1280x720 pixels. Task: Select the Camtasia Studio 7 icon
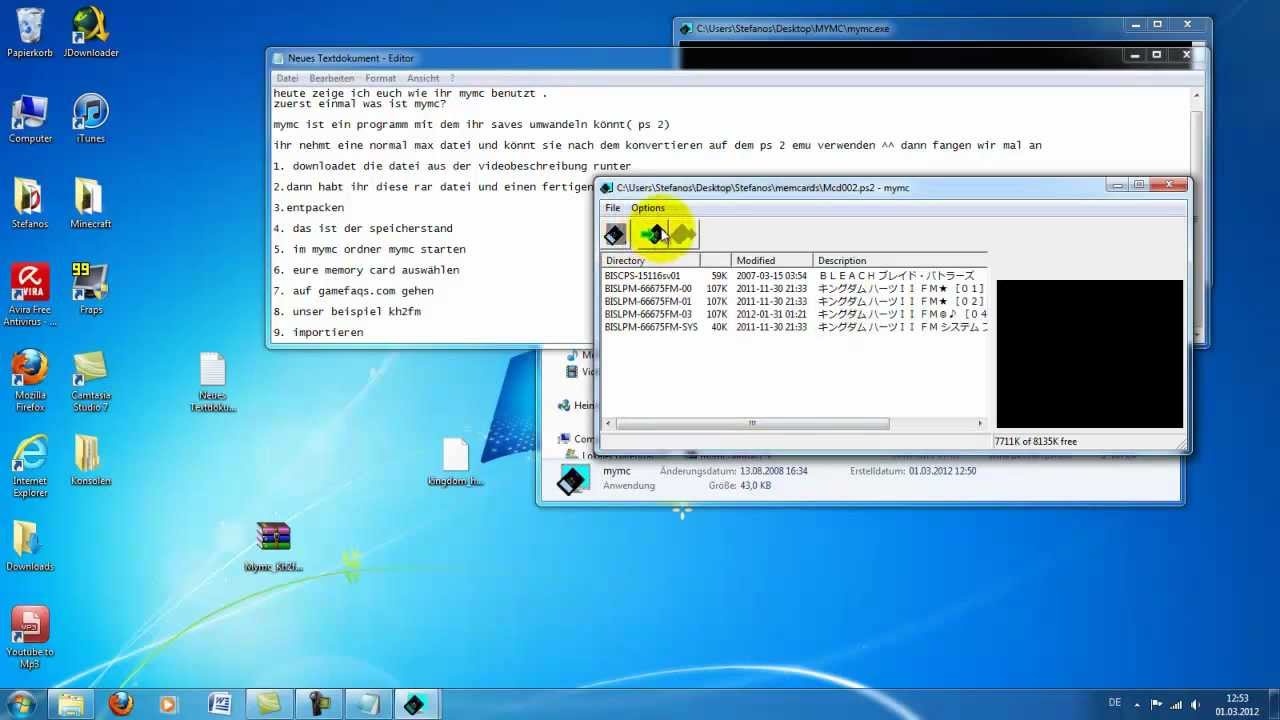(x=91, y=380)
